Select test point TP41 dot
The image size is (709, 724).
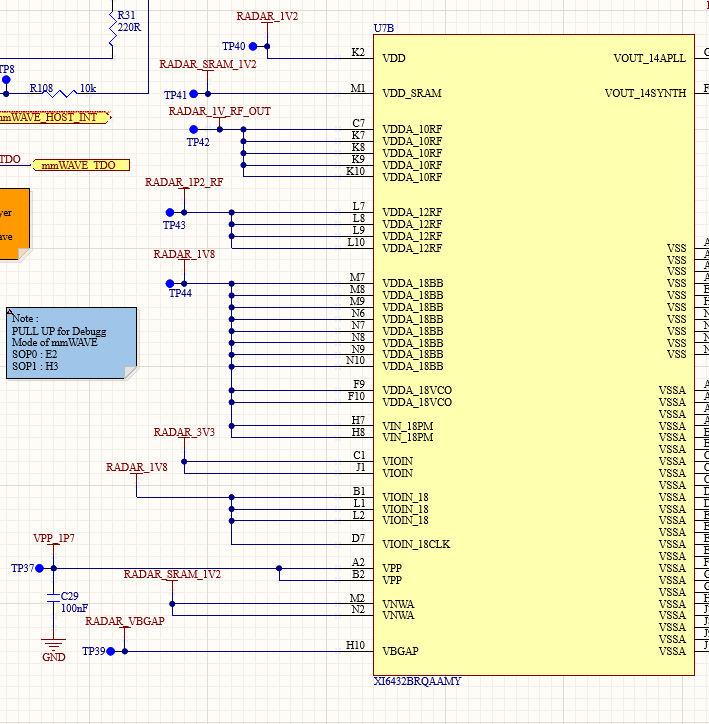(194, 94)
